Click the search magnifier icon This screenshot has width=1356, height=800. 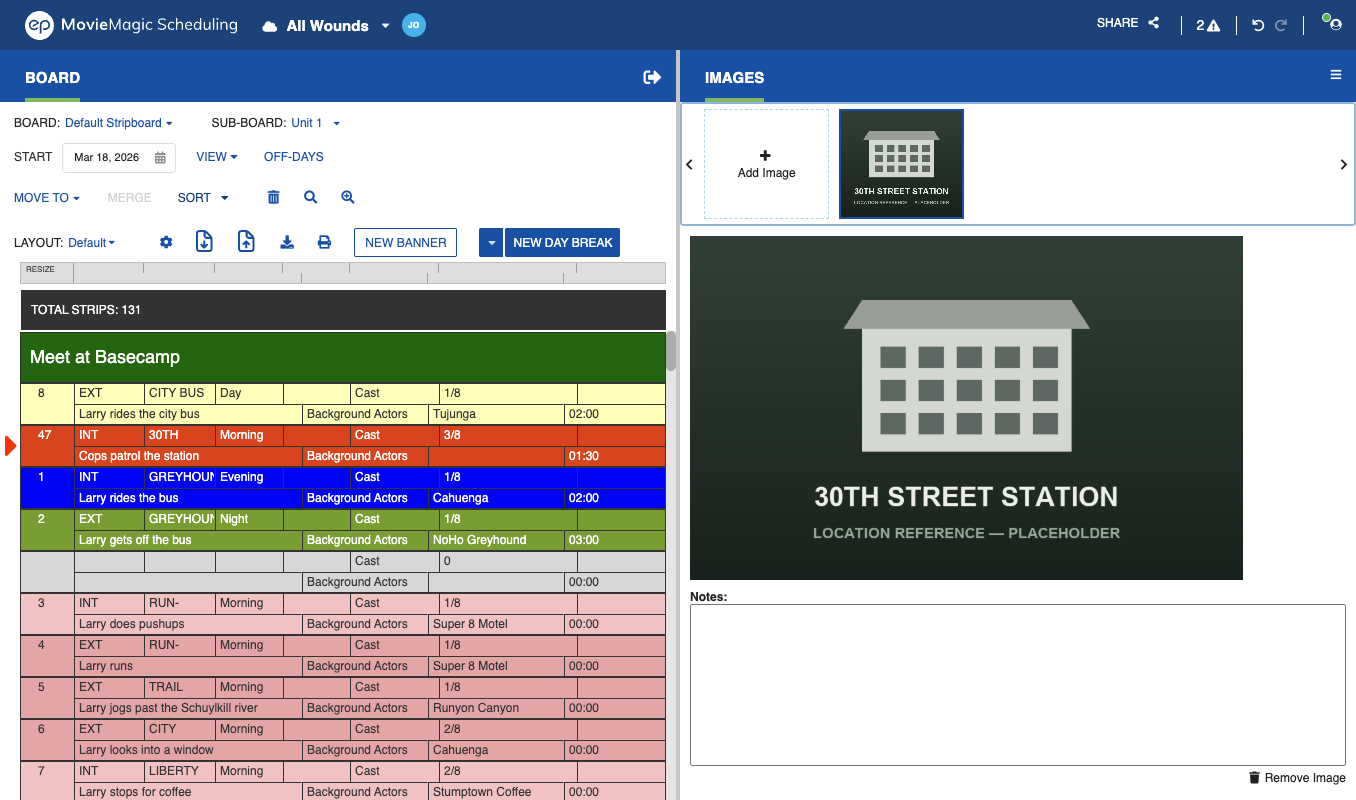pyautogui.click(x=311, y=198)
